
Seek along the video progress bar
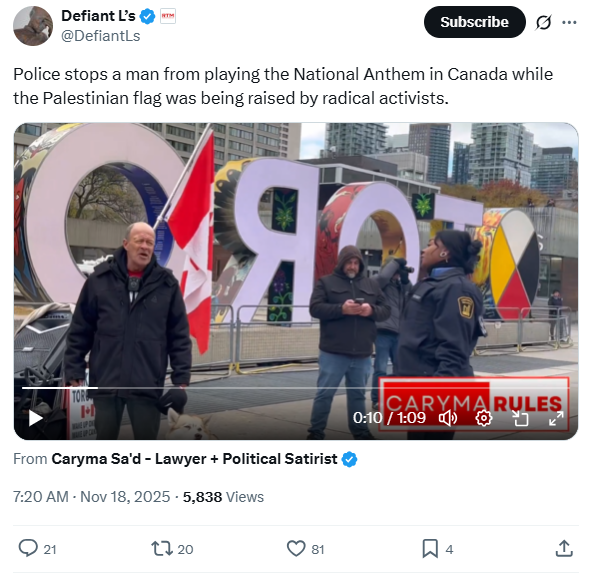pos(295,387)
